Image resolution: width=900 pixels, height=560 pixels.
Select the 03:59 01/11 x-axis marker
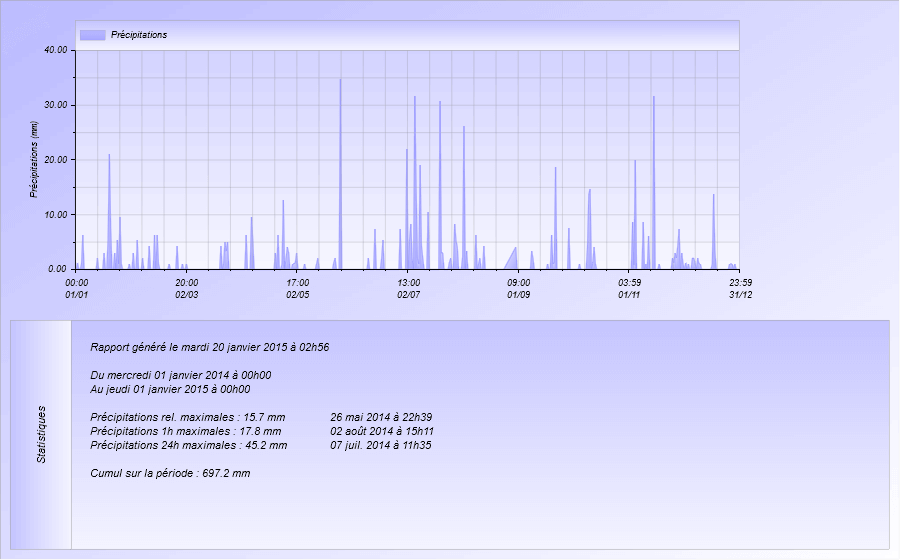(629, 289)
